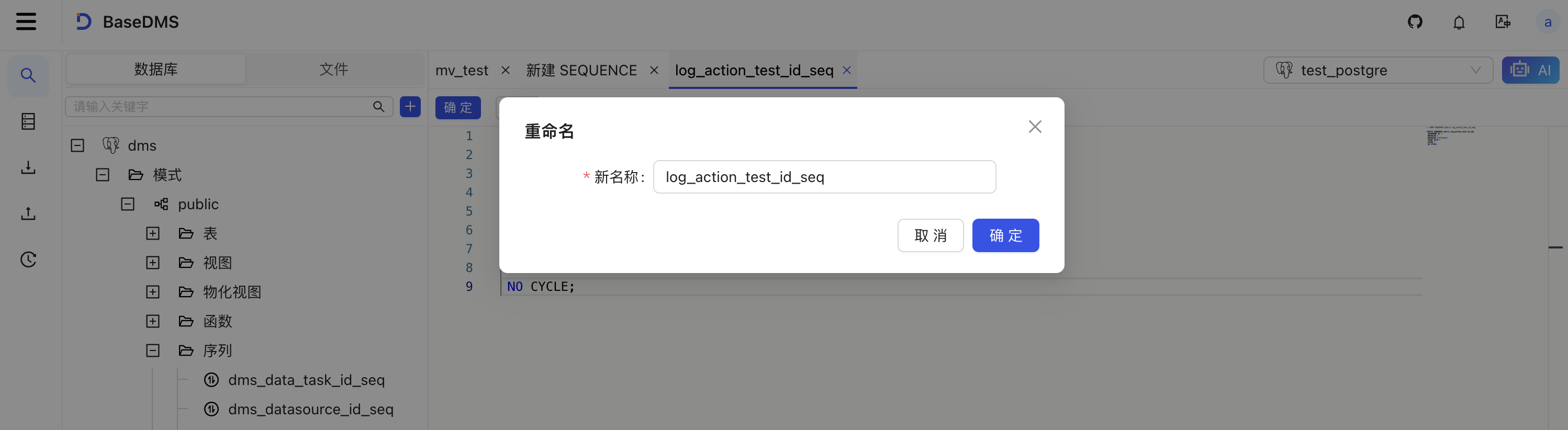Collapse the 序列 node
1568x430 pixels.
point(153,350)
